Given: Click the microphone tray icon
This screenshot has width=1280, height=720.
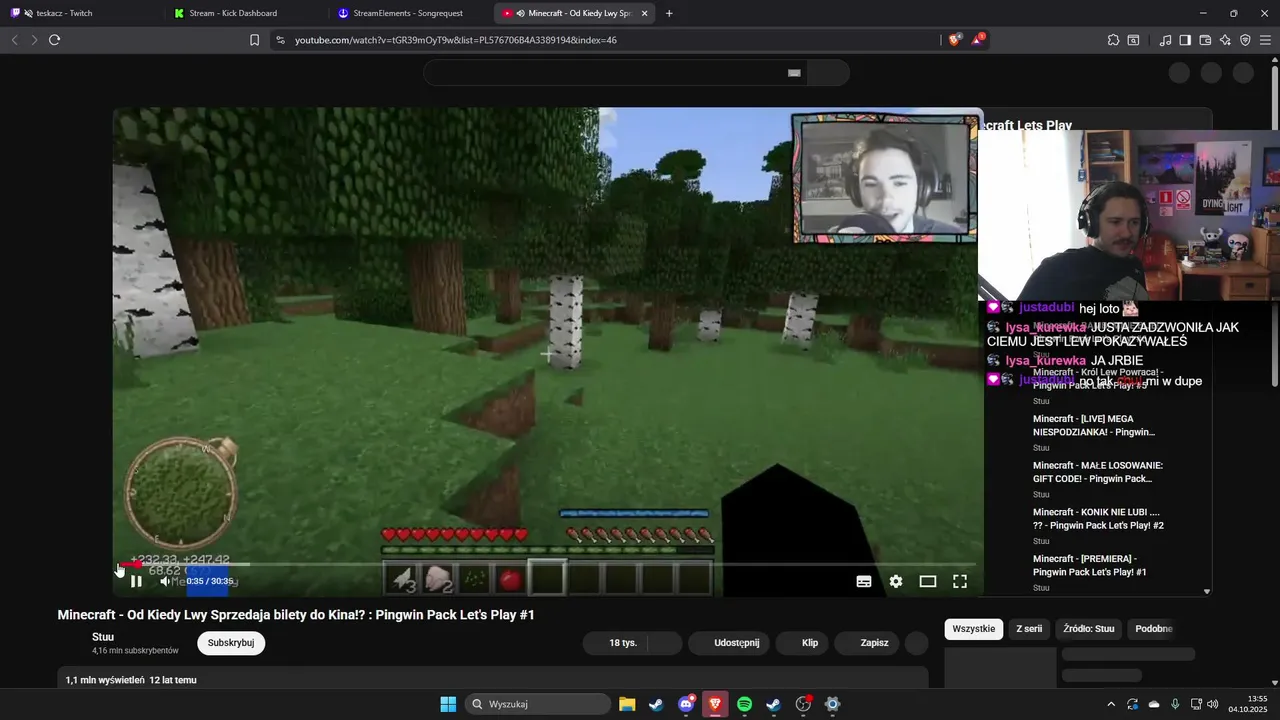Looking at the screenshot, I should pos(1175,704).
